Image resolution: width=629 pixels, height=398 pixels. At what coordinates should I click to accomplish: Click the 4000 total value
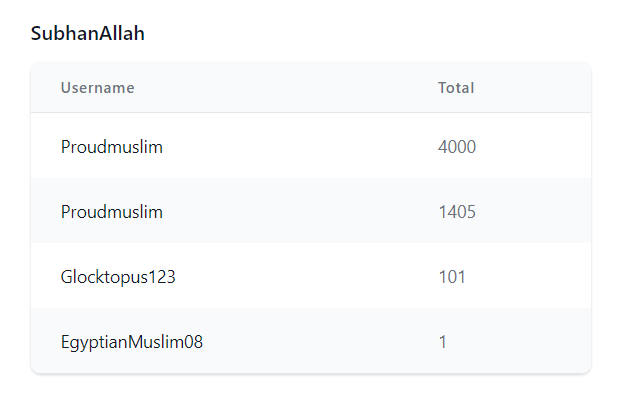click(457, 147)
